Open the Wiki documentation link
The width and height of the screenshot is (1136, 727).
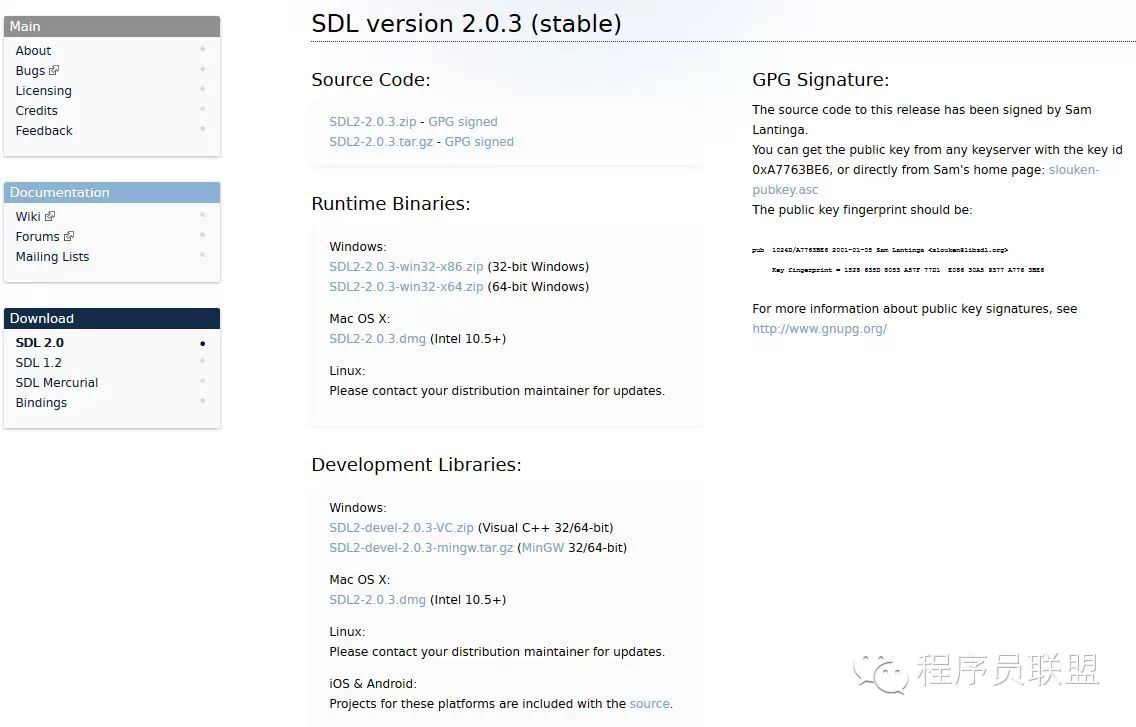(28, 217)
